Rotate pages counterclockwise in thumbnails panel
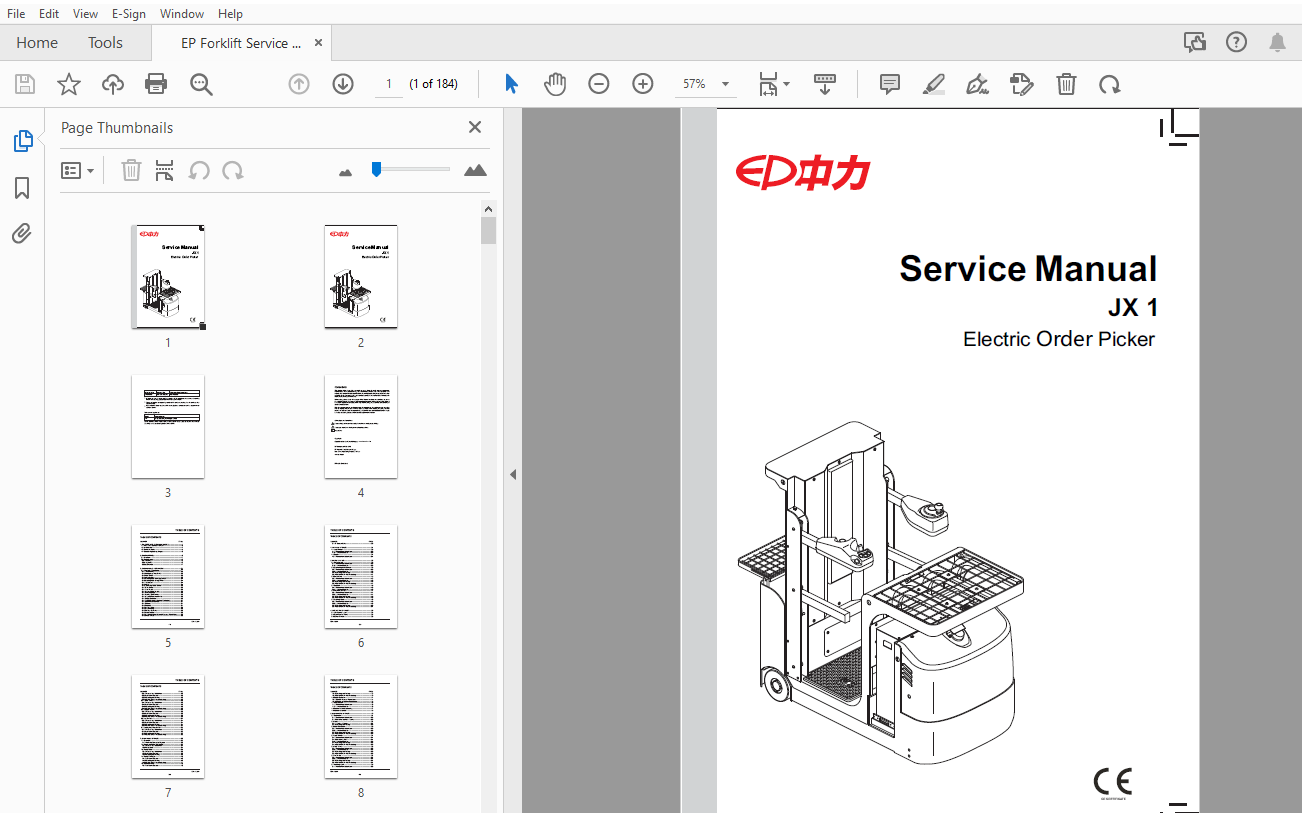The height and width of the screenshot is (813, 1302). (x=199, y=171)
